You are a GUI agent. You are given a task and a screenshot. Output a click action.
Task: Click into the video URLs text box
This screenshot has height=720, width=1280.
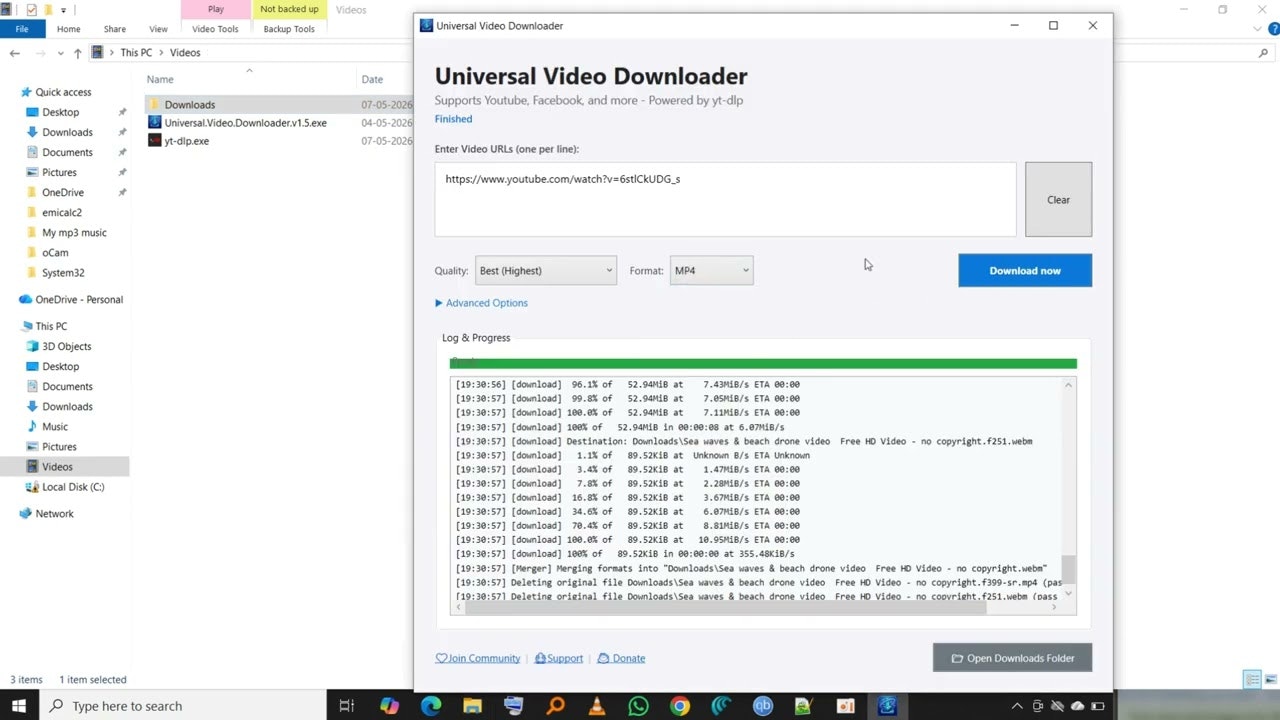click(x=725, y=200)
